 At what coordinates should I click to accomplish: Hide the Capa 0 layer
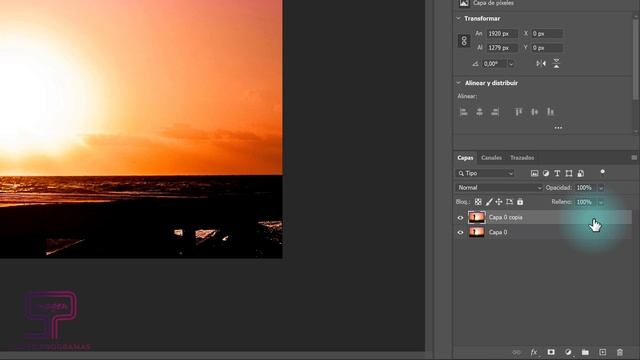point(460,232)
